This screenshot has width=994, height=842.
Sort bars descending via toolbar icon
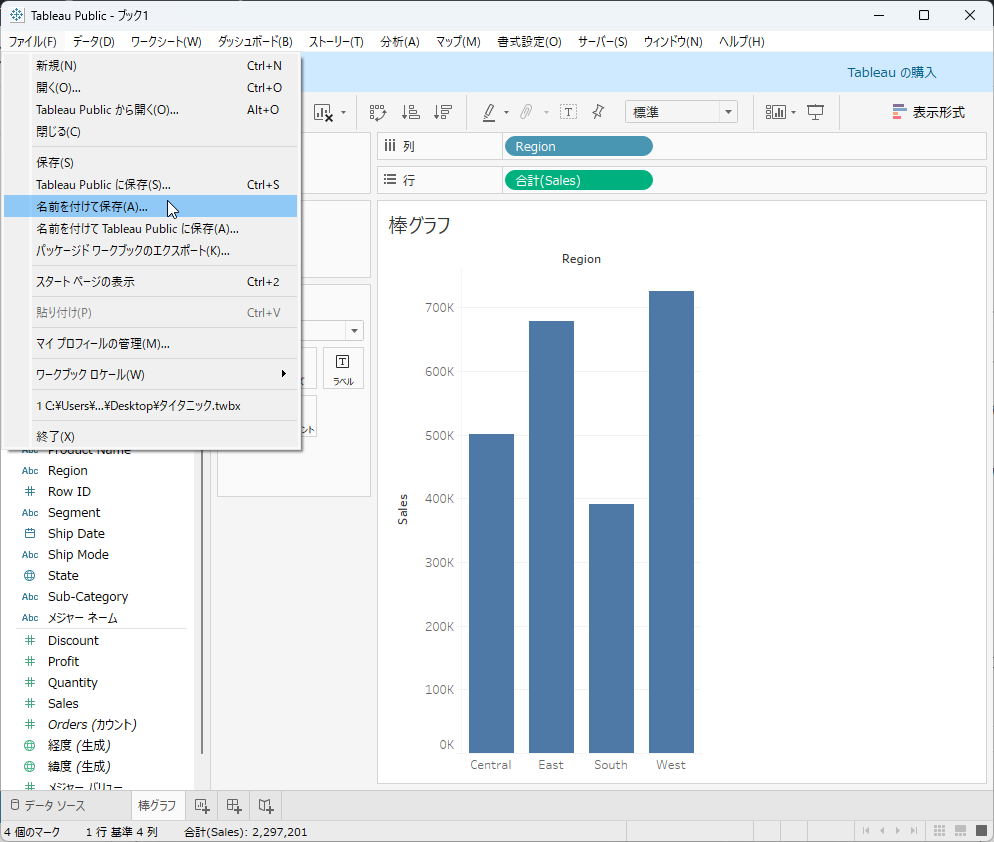coord(443,113)
